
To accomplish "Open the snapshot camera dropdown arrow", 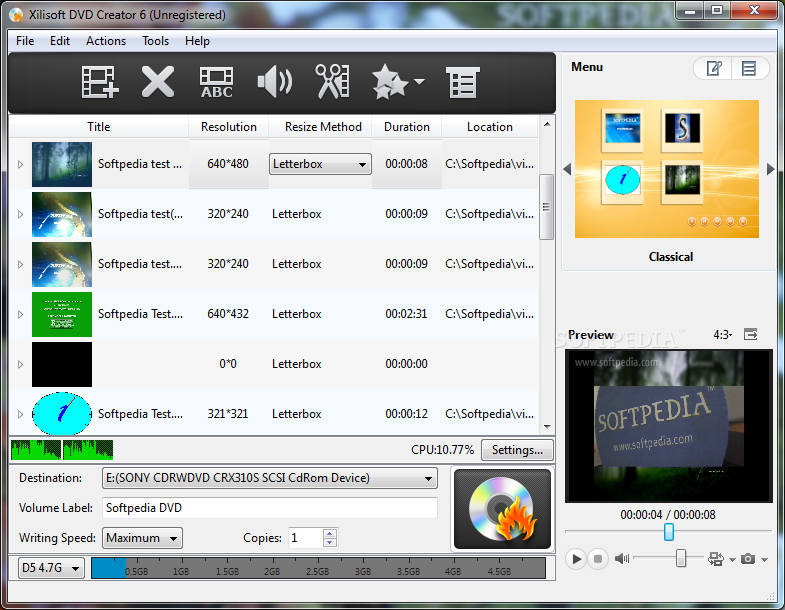I will (x=764, y=560).
